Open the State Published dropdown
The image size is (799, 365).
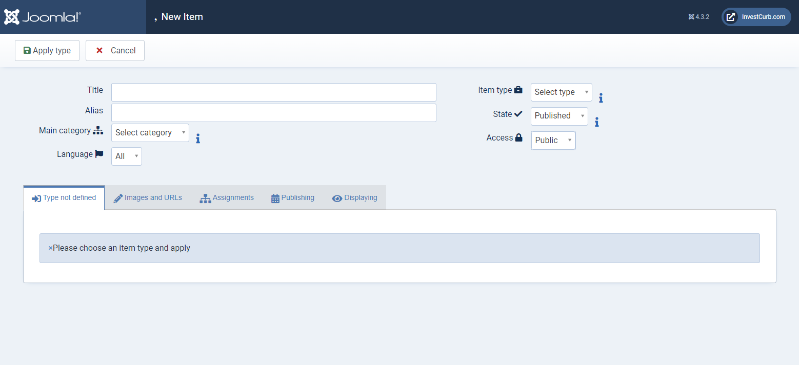click(560, 116)
